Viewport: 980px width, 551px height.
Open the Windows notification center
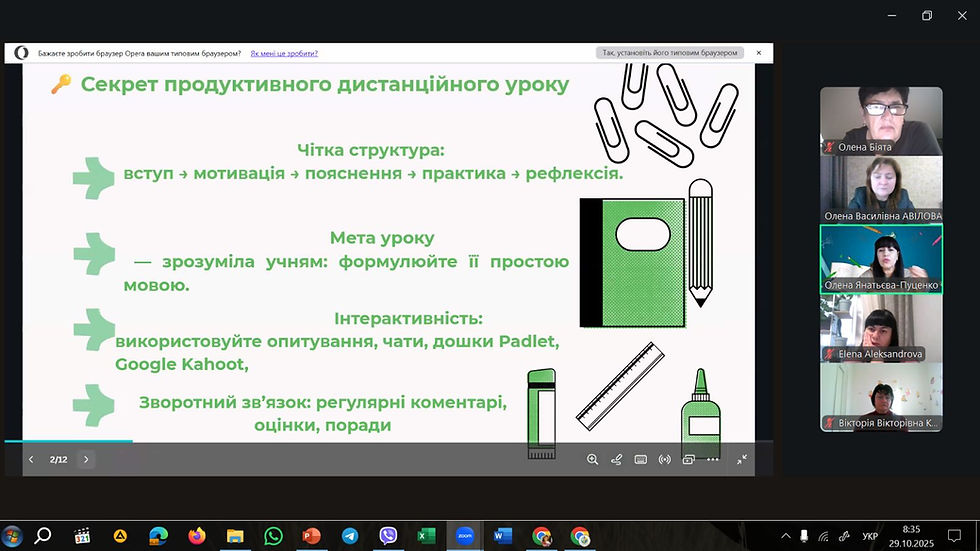(x=954, y=536)
